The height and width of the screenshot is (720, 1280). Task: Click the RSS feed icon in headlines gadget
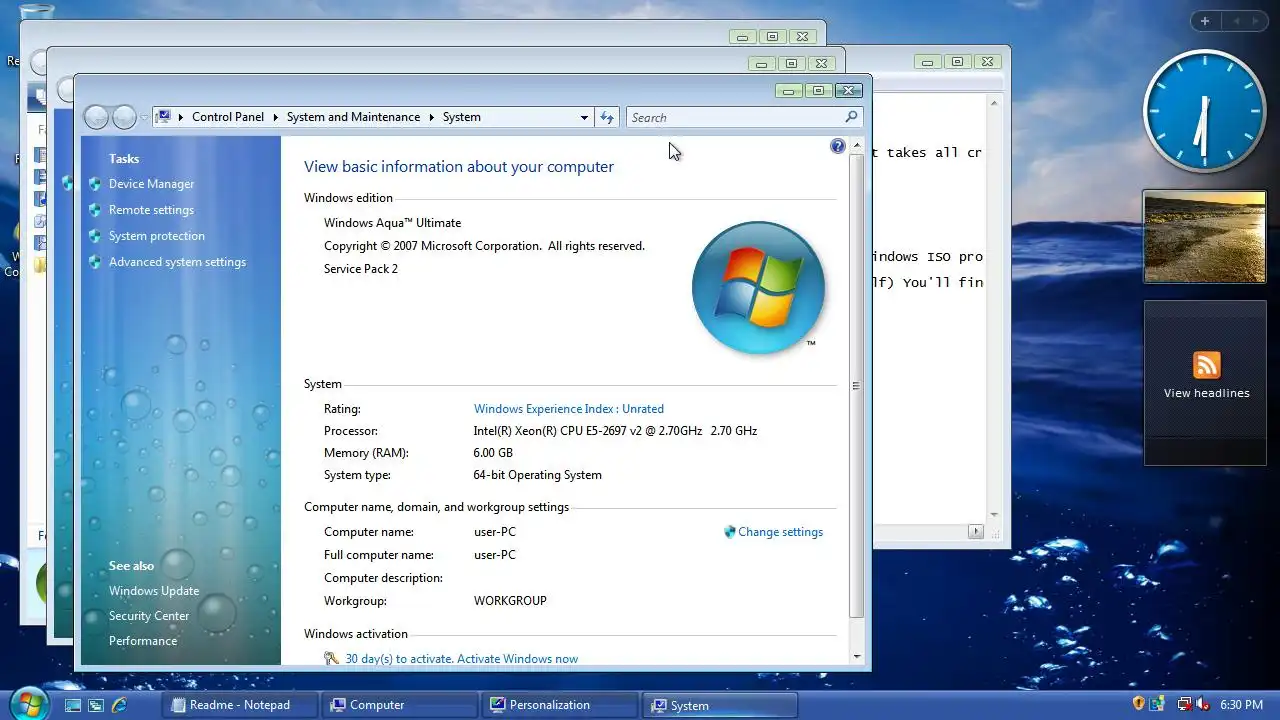(x=1206, y=364)
